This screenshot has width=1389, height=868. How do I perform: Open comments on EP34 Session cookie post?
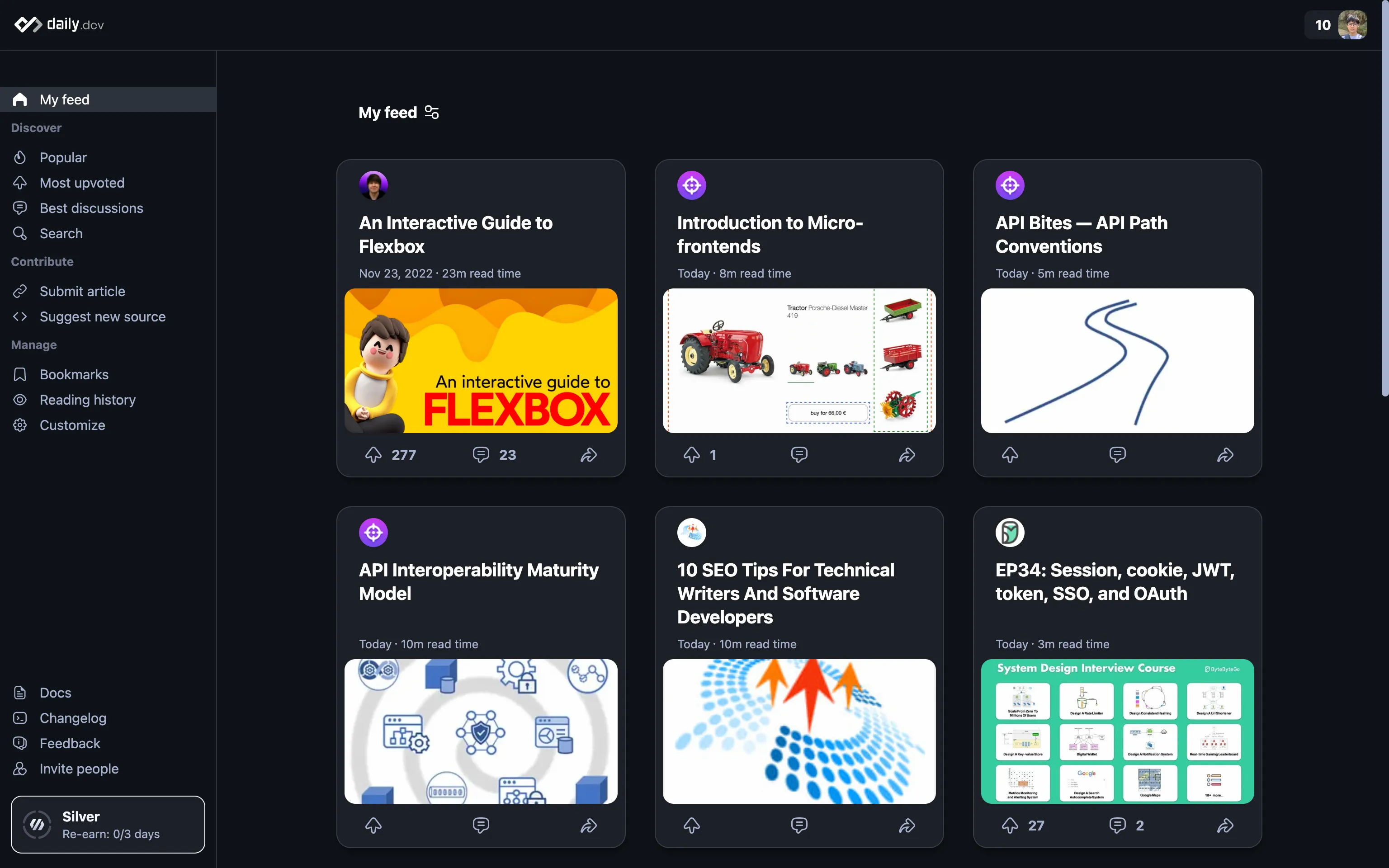pyautogui.click(x=1117, y=825)
